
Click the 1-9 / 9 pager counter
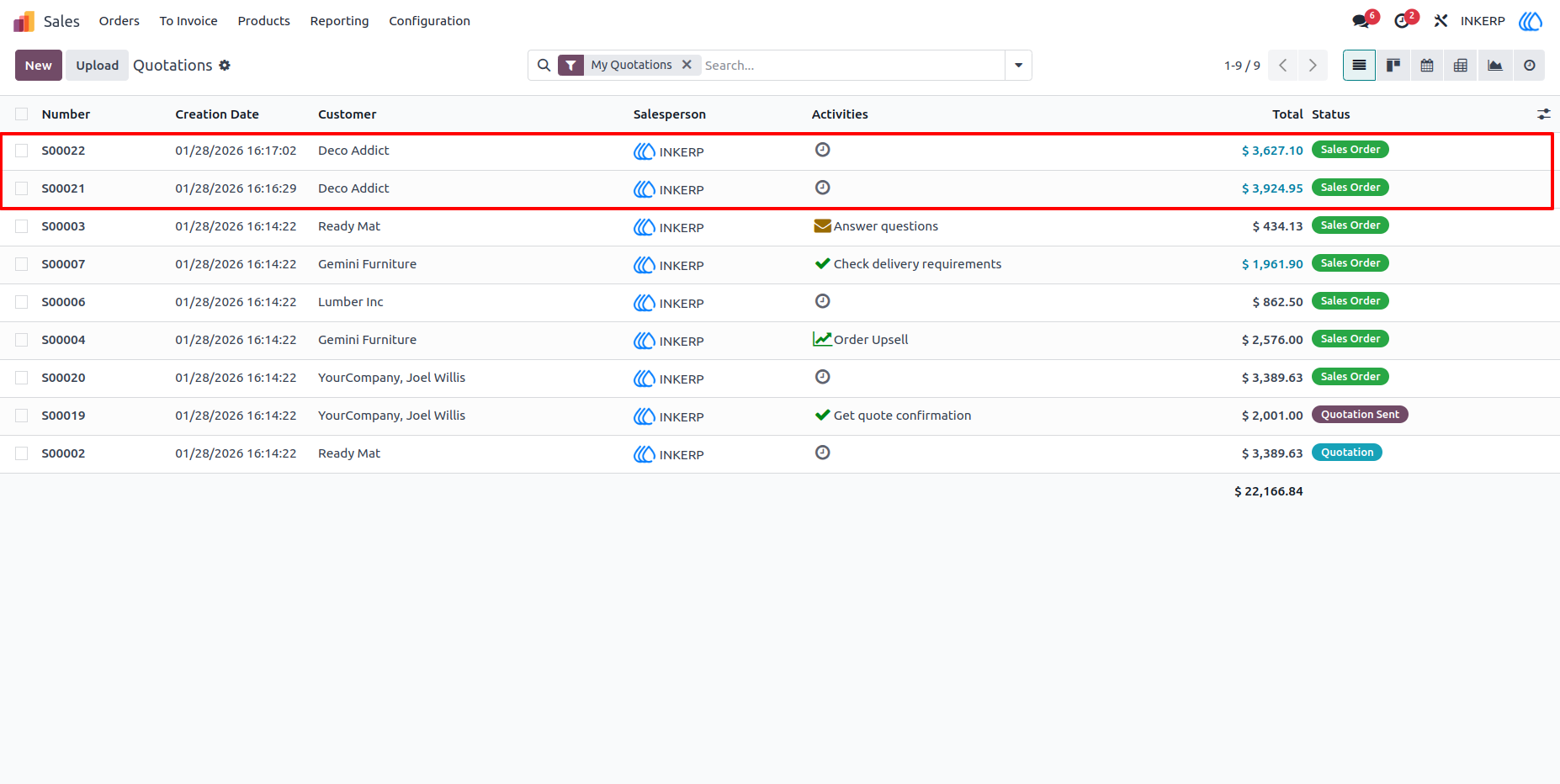click(x=1242, y=66)
